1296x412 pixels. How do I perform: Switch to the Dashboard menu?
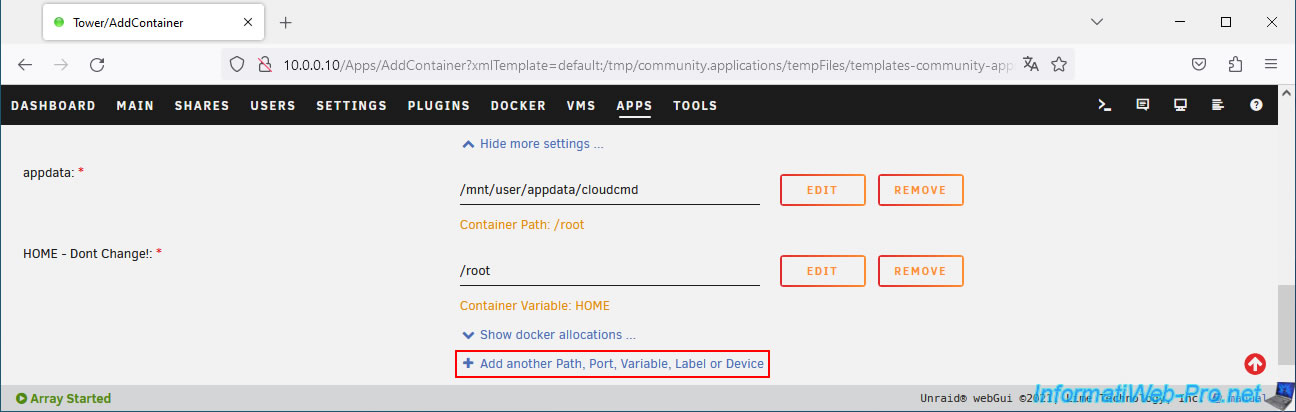53,105
